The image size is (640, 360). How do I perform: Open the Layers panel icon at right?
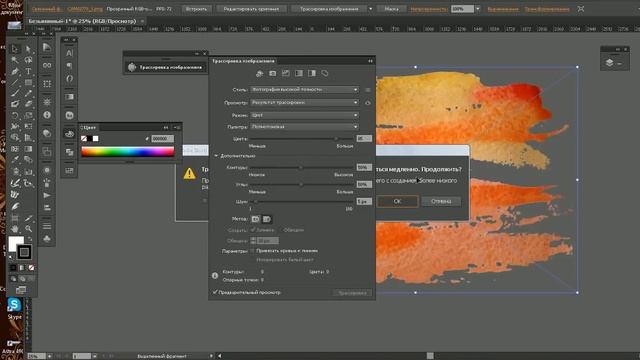coord(609,63)
